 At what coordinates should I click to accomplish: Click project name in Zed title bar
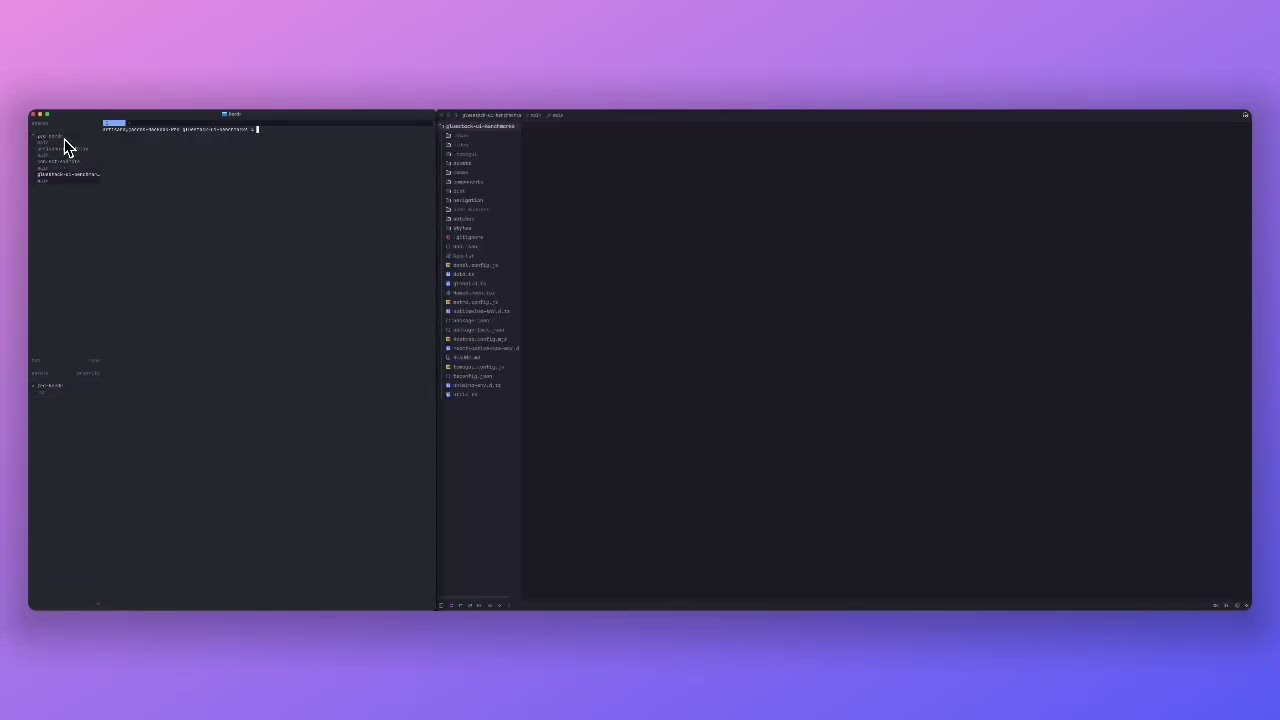(x=491, y=115)
